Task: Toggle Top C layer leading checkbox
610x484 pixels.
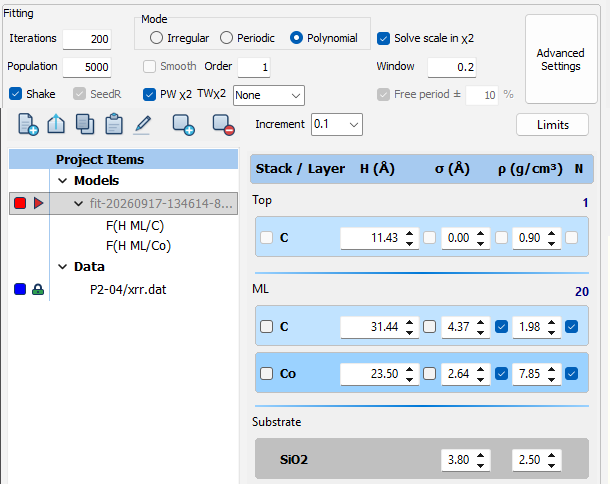Action: click(266, 237)
